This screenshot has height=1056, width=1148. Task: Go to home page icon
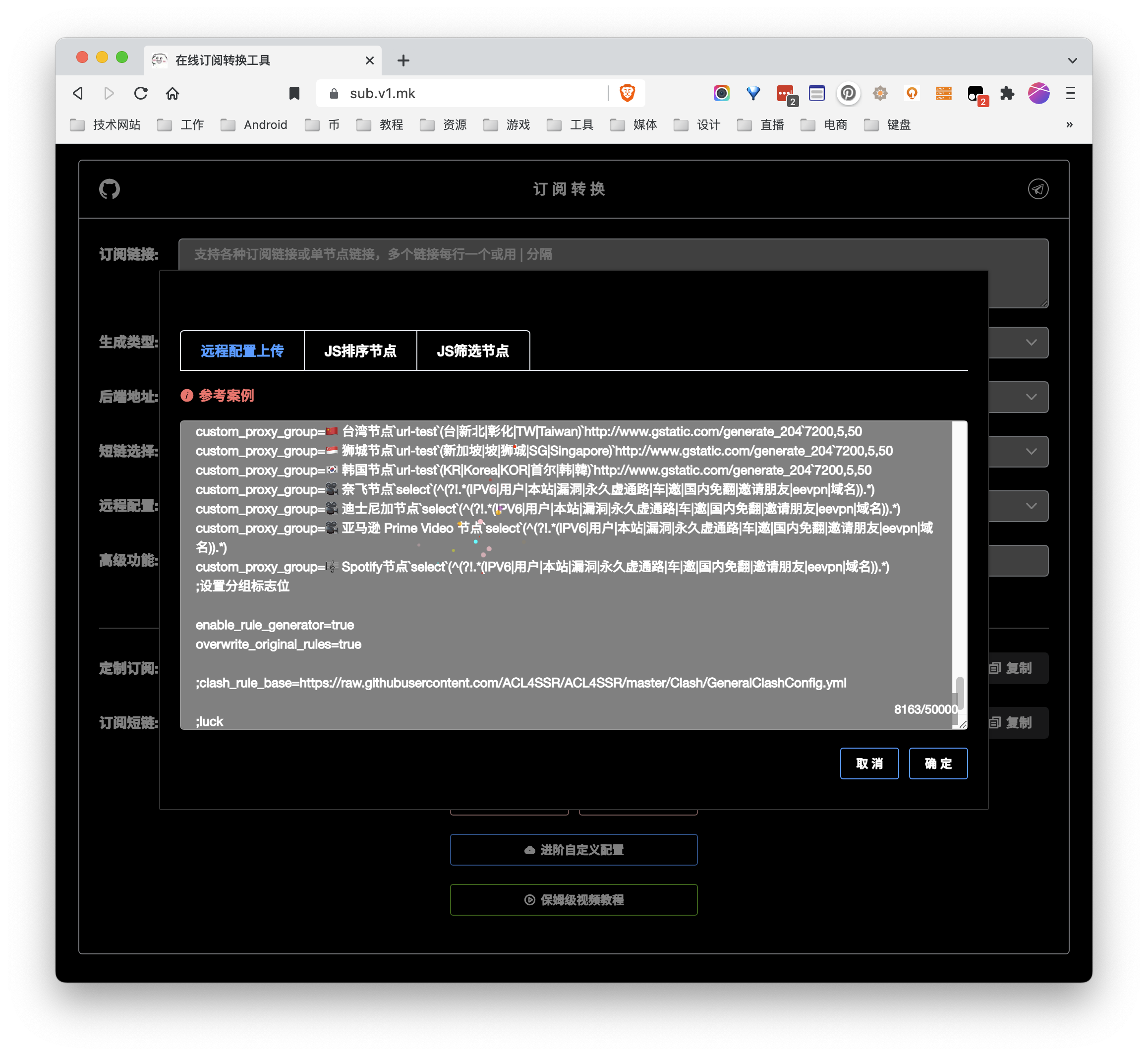pos(172,93)
